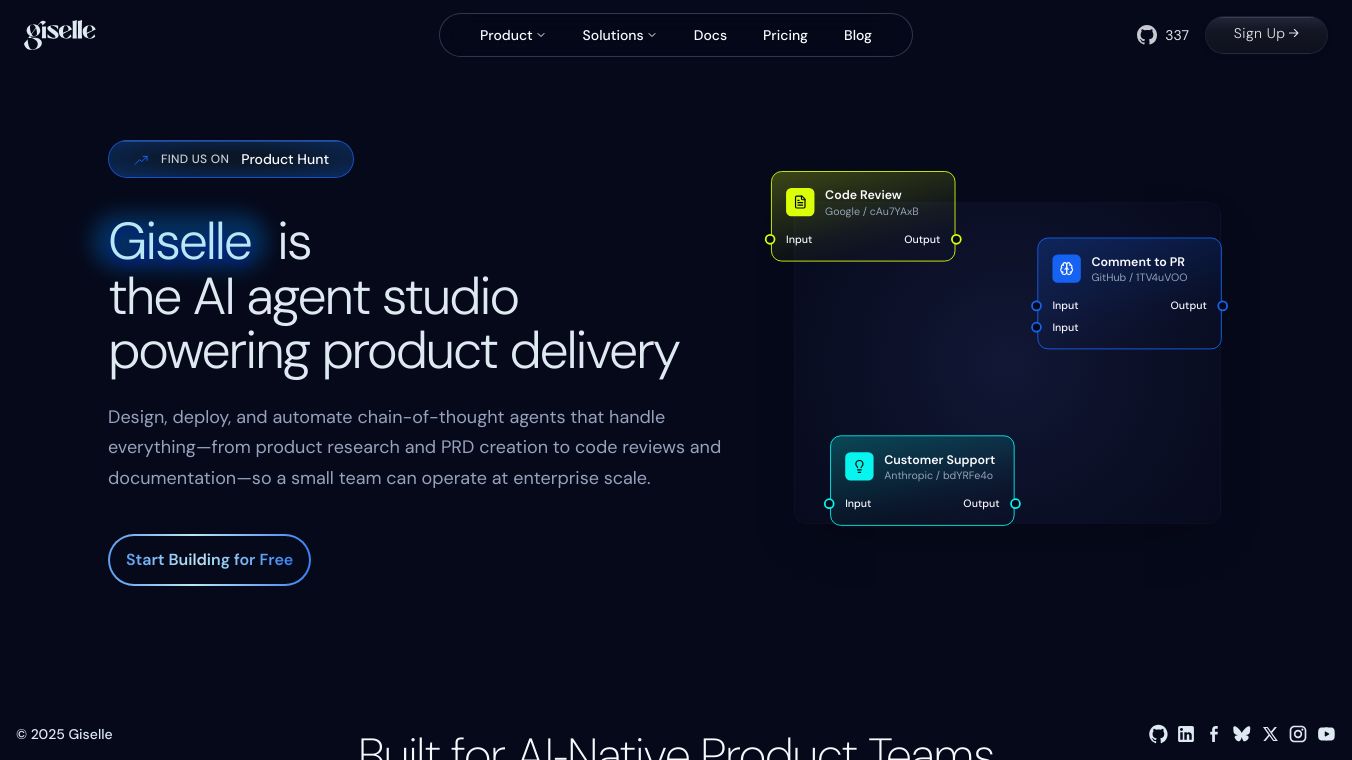1352x760 pixels.
Task: Go to the Docs page
Action: tap(710, 35)
